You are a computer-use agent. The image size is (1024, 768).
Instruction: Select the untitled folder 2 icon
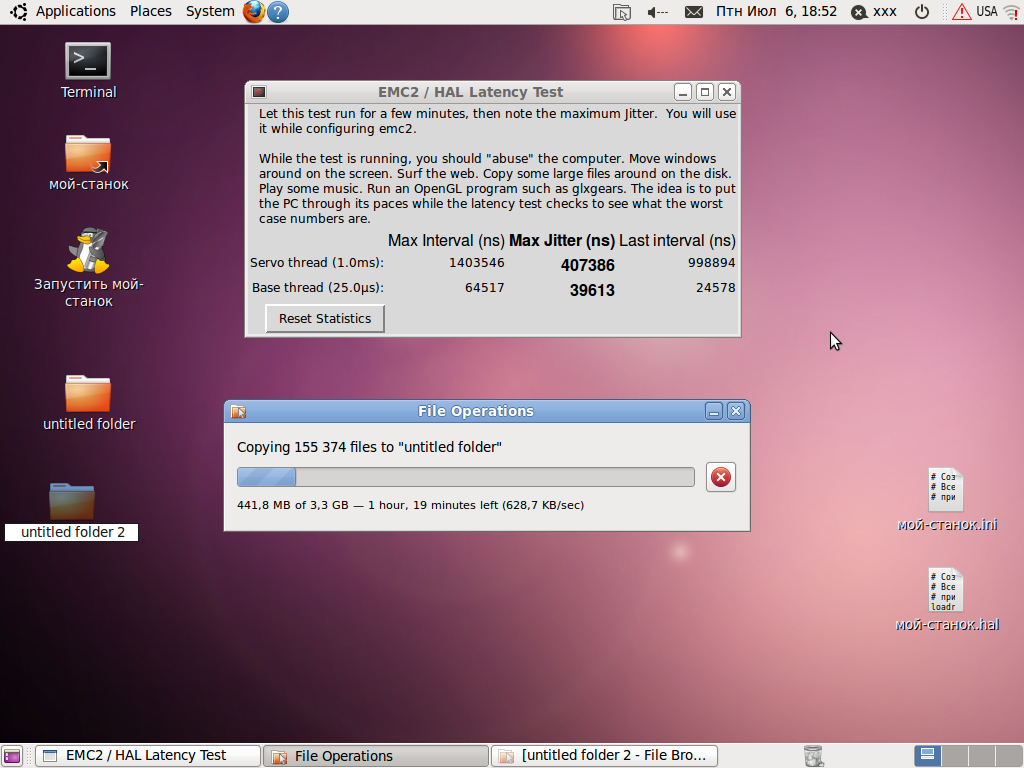point(72,502)
